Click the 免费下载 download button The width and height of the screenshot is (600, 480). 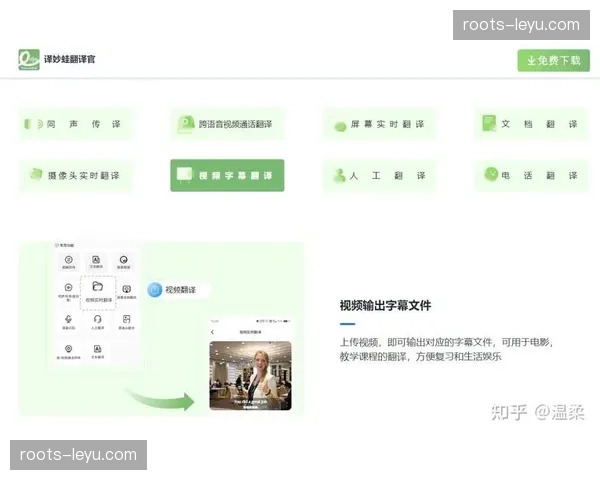point(553,60)
